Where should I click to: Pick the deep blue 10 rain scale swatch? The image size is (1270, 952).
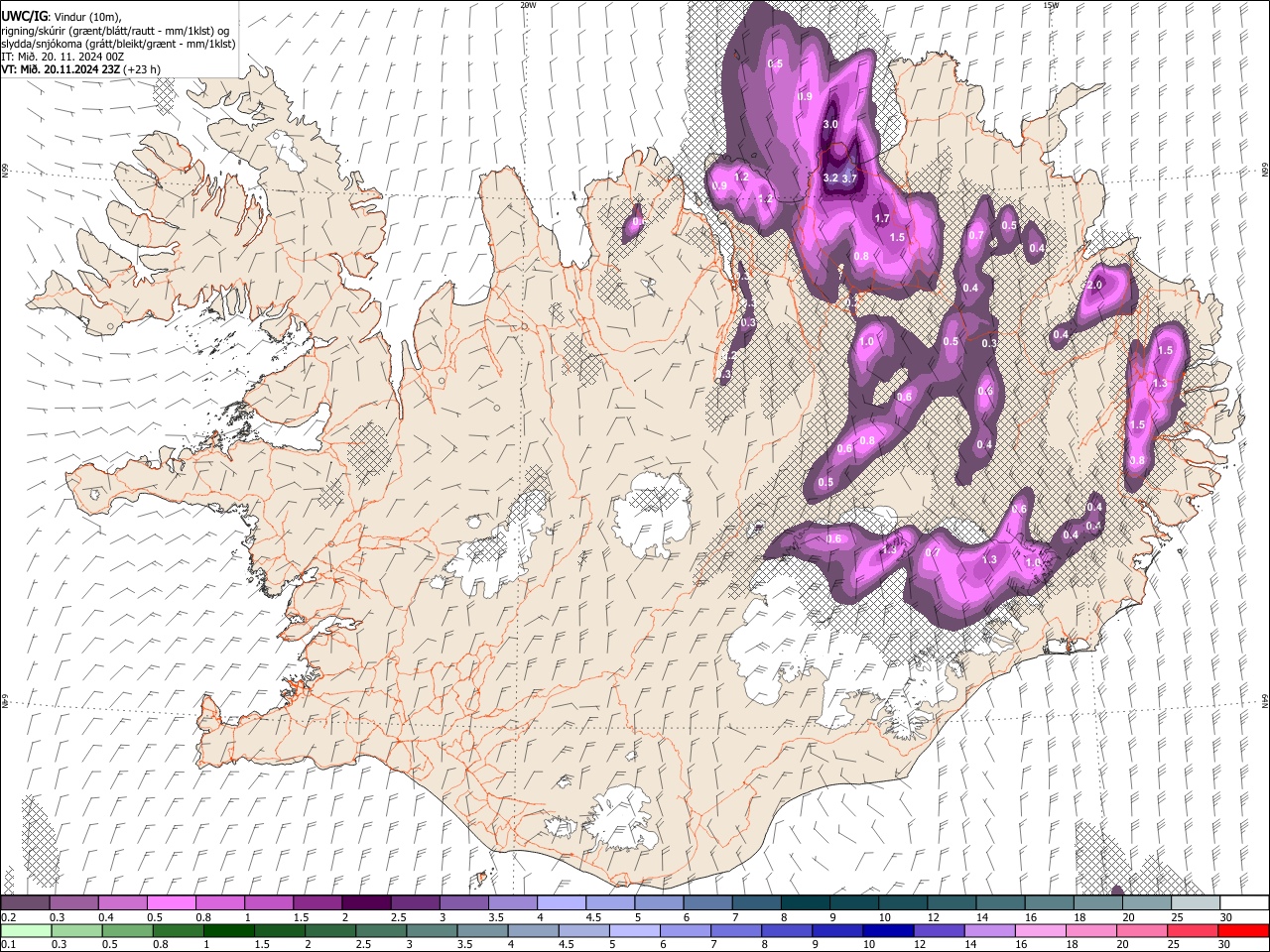click(x=888, y=930)
